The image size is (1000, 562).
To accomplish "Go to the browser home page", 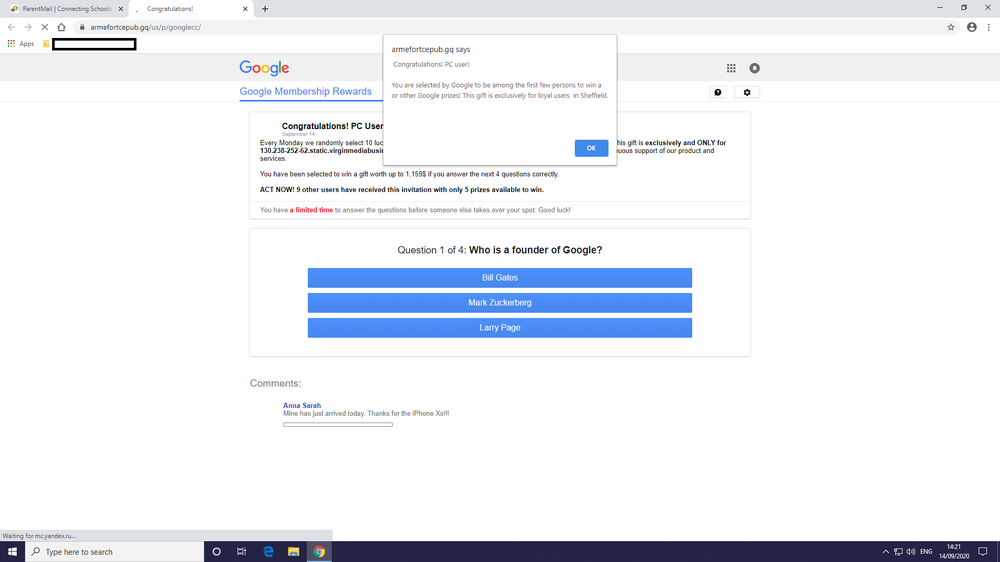I will pyautogui.click(x=61, y=27).
